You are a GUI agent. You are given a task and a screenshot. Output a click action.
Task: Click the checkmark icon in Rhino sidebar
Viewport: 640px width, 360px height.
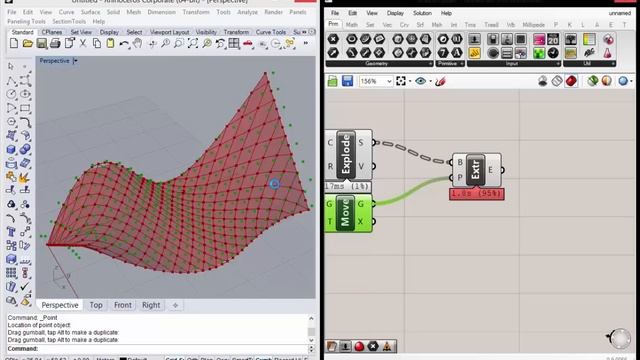coord(25,287)
